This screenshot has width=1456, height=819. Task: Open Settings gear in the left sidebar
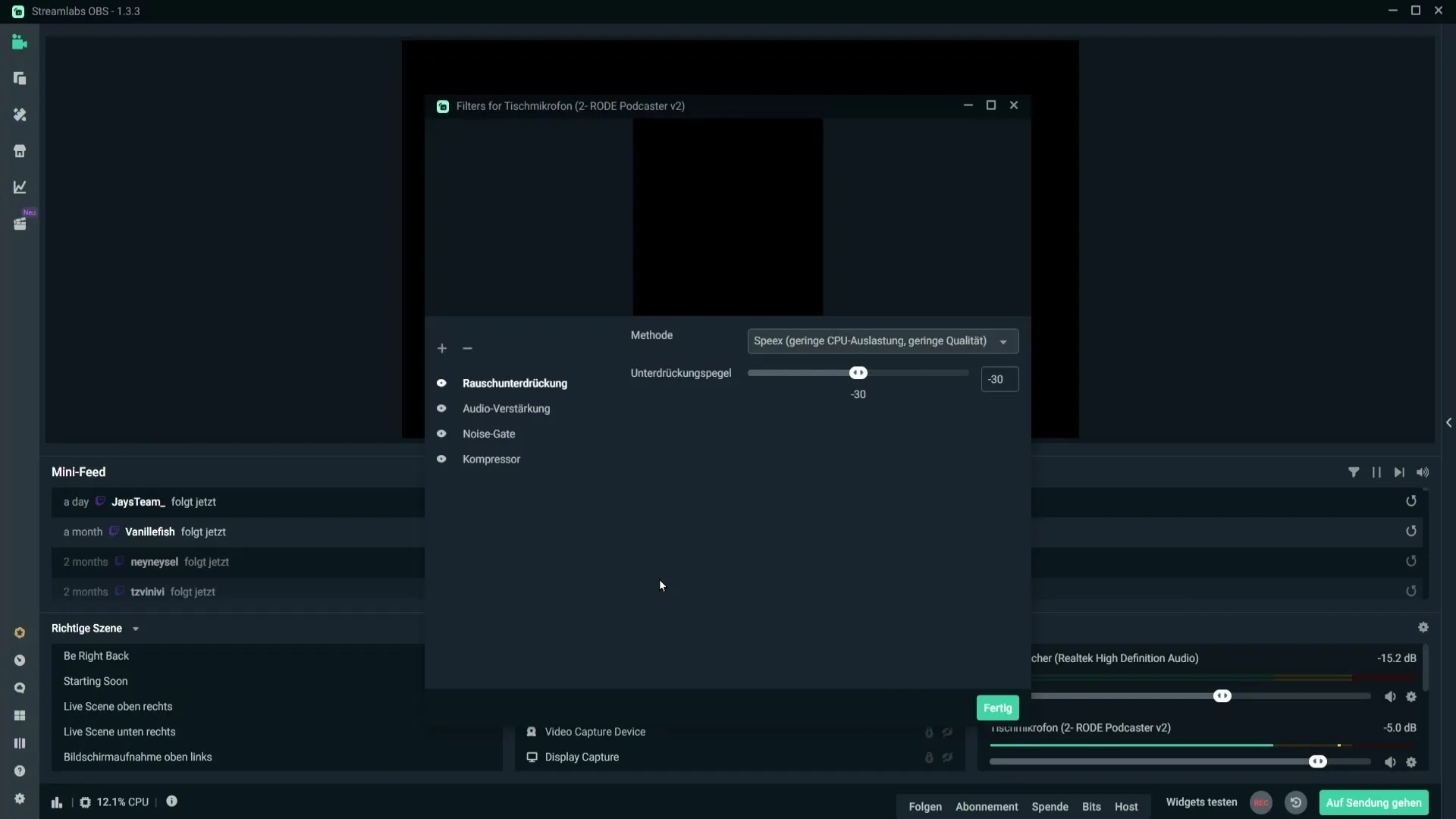[20, 799]
